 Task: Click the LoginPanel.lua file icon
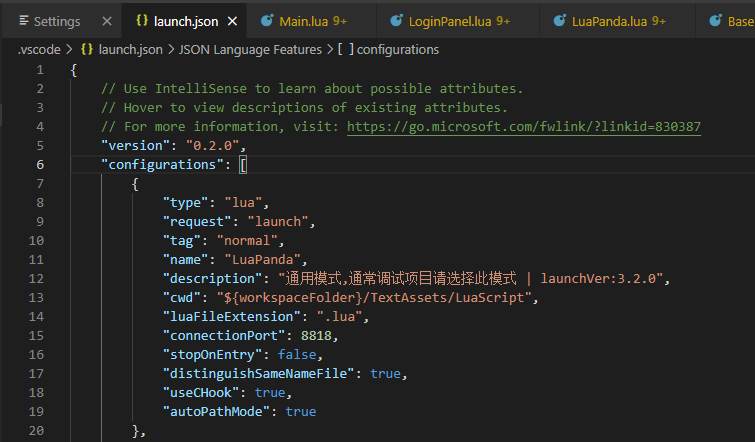pos(396,20)
